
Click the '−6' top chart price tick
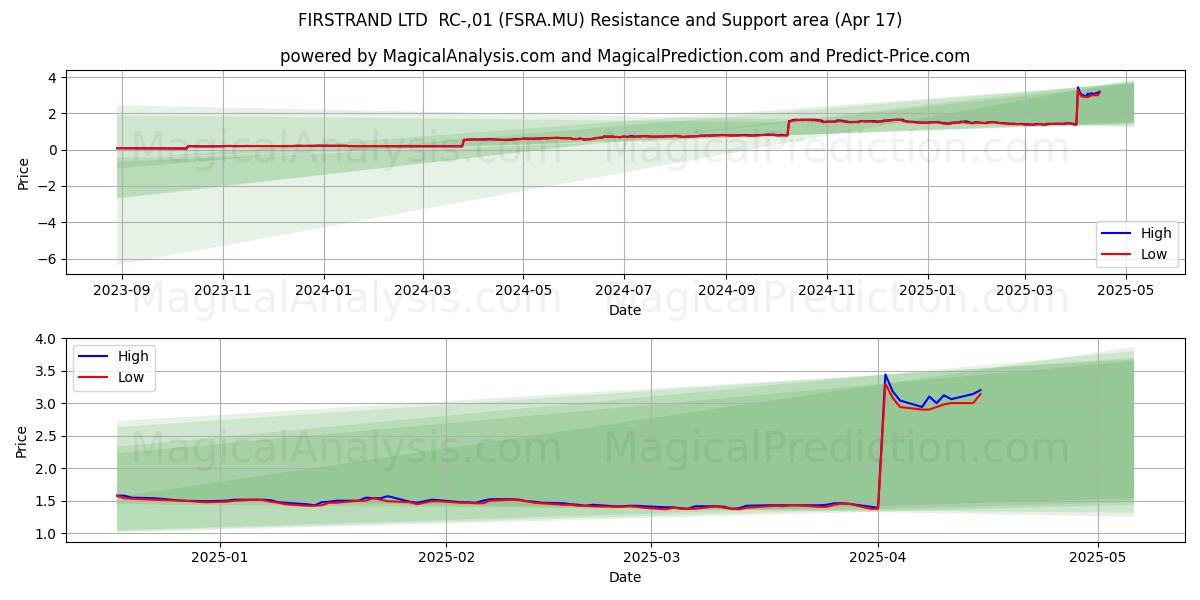coord(47,259)
